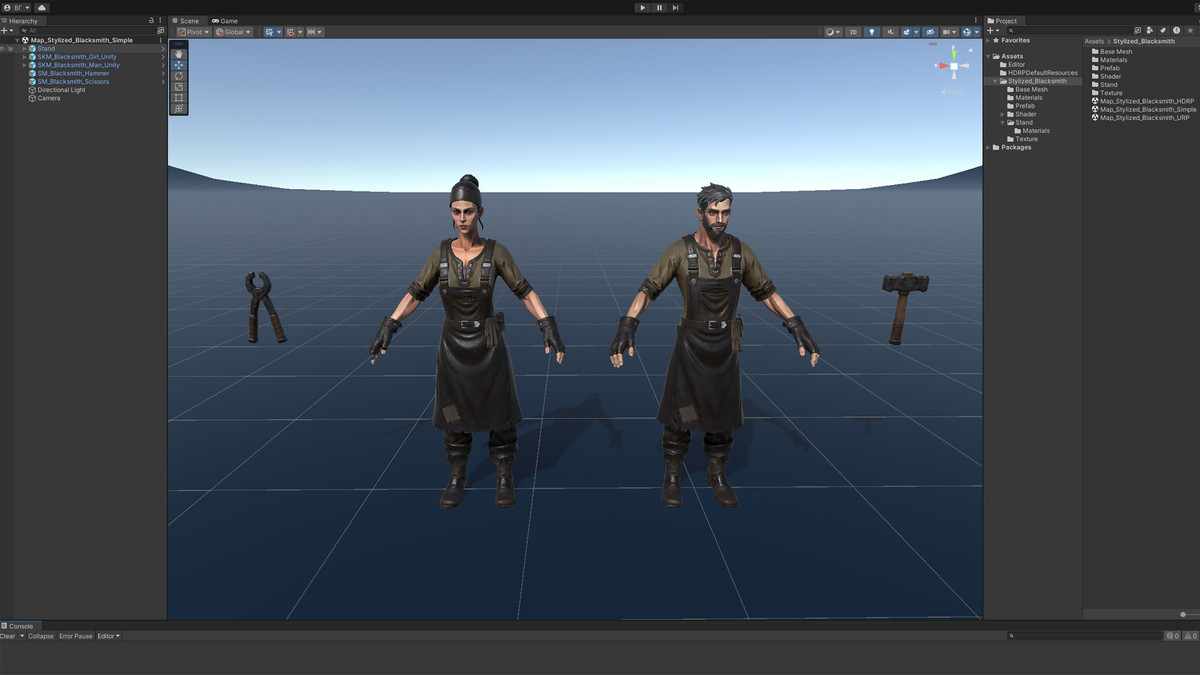Select the Hand view tool
Image resolution: width=1200 pixels, height=675 pixels.
[179, 54]
